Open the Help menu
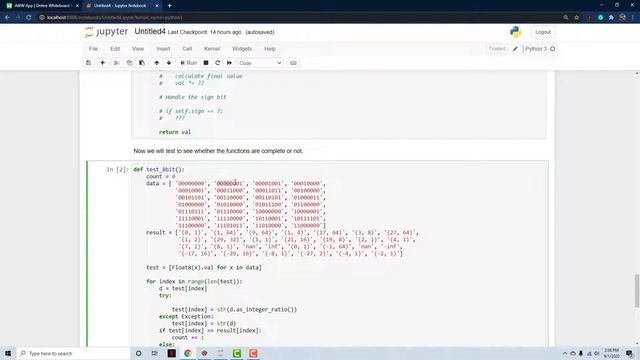 pyautogui.click(x=270, y=49)
